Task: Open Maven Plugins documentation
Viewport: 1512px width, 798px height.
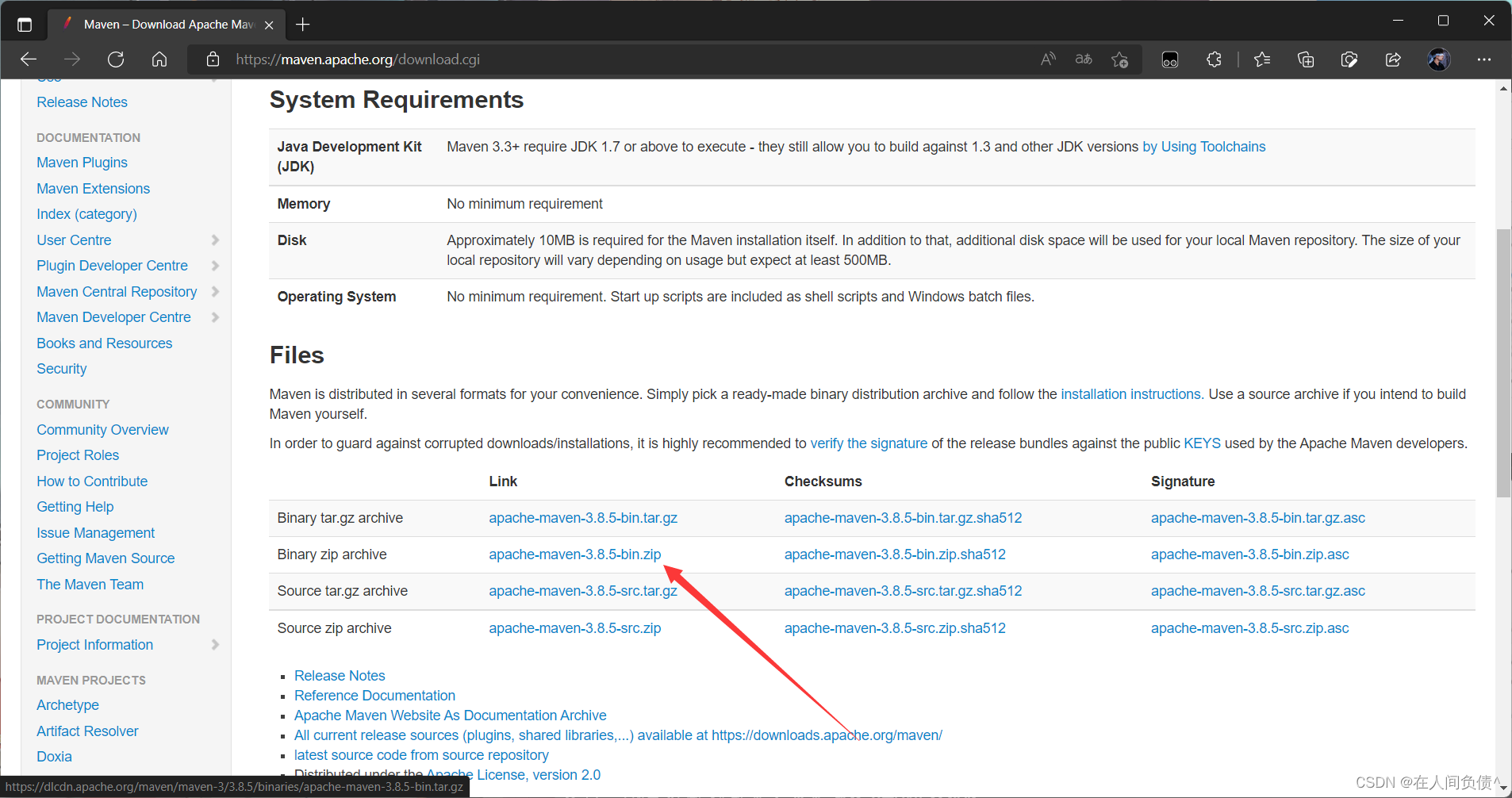Action: [x=82, y=163]
